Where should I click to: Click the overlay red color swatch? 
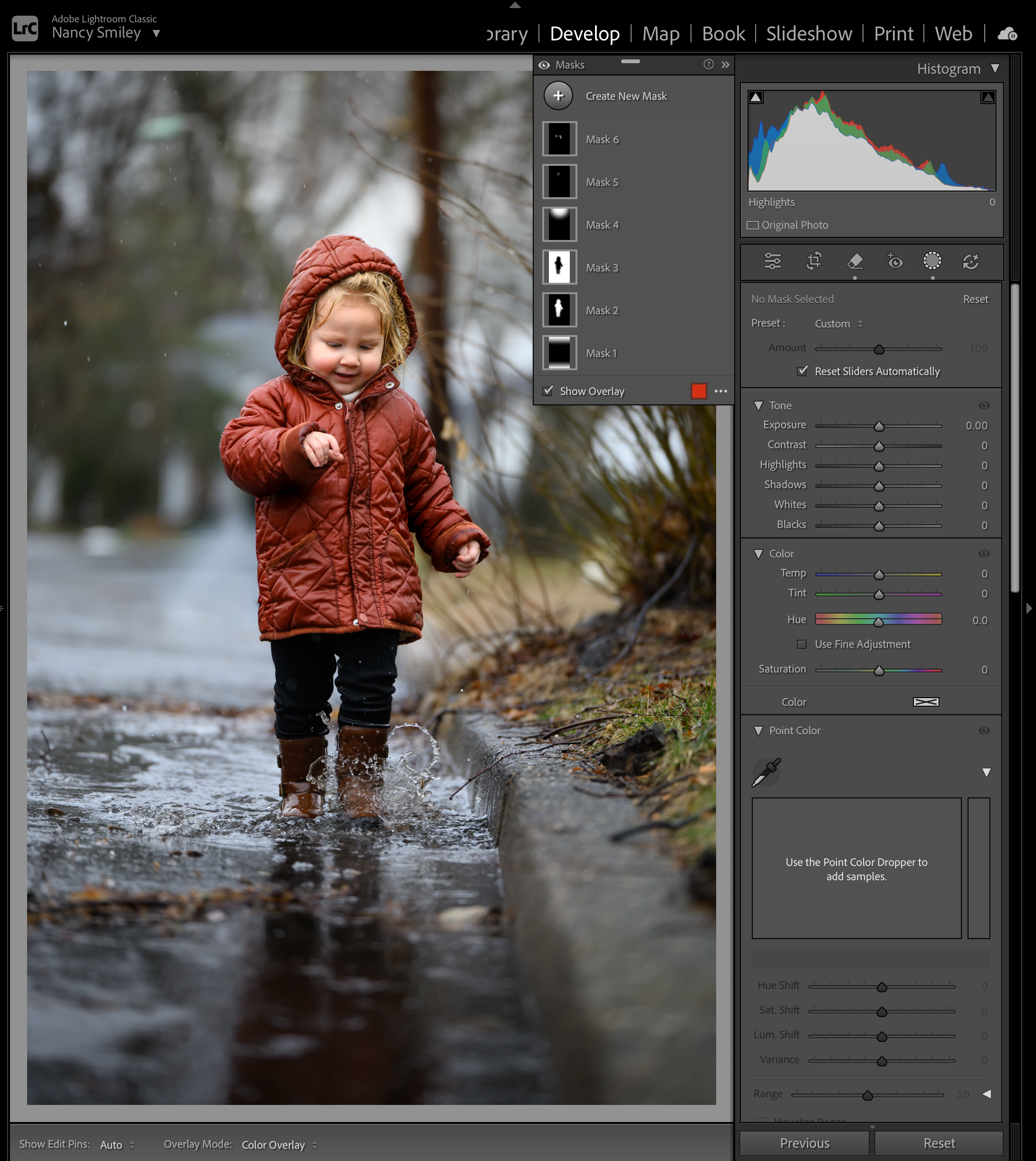pyautogui.click(x=699, y=391)
